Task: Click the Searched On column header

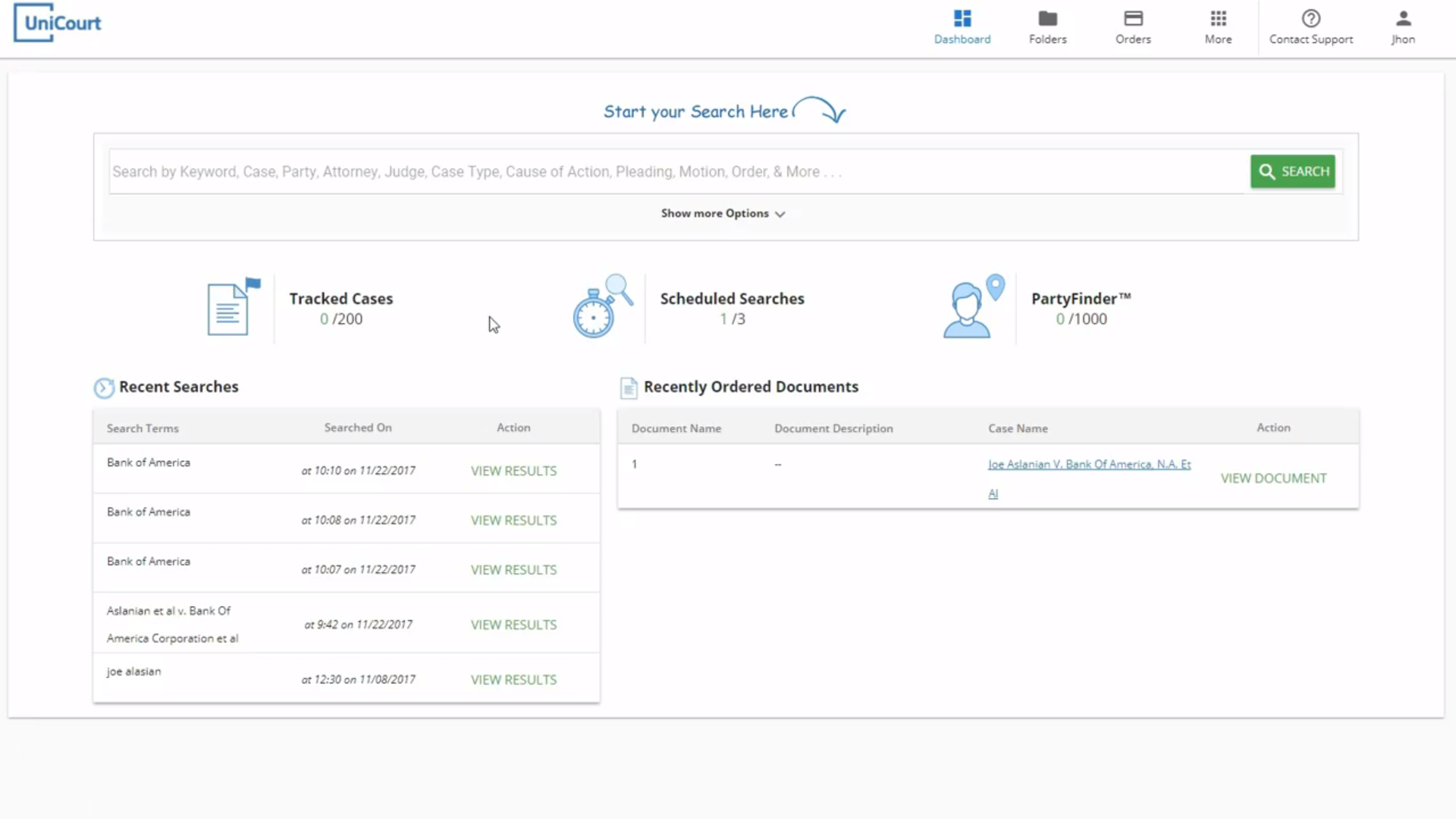Action: coord(358,428)
